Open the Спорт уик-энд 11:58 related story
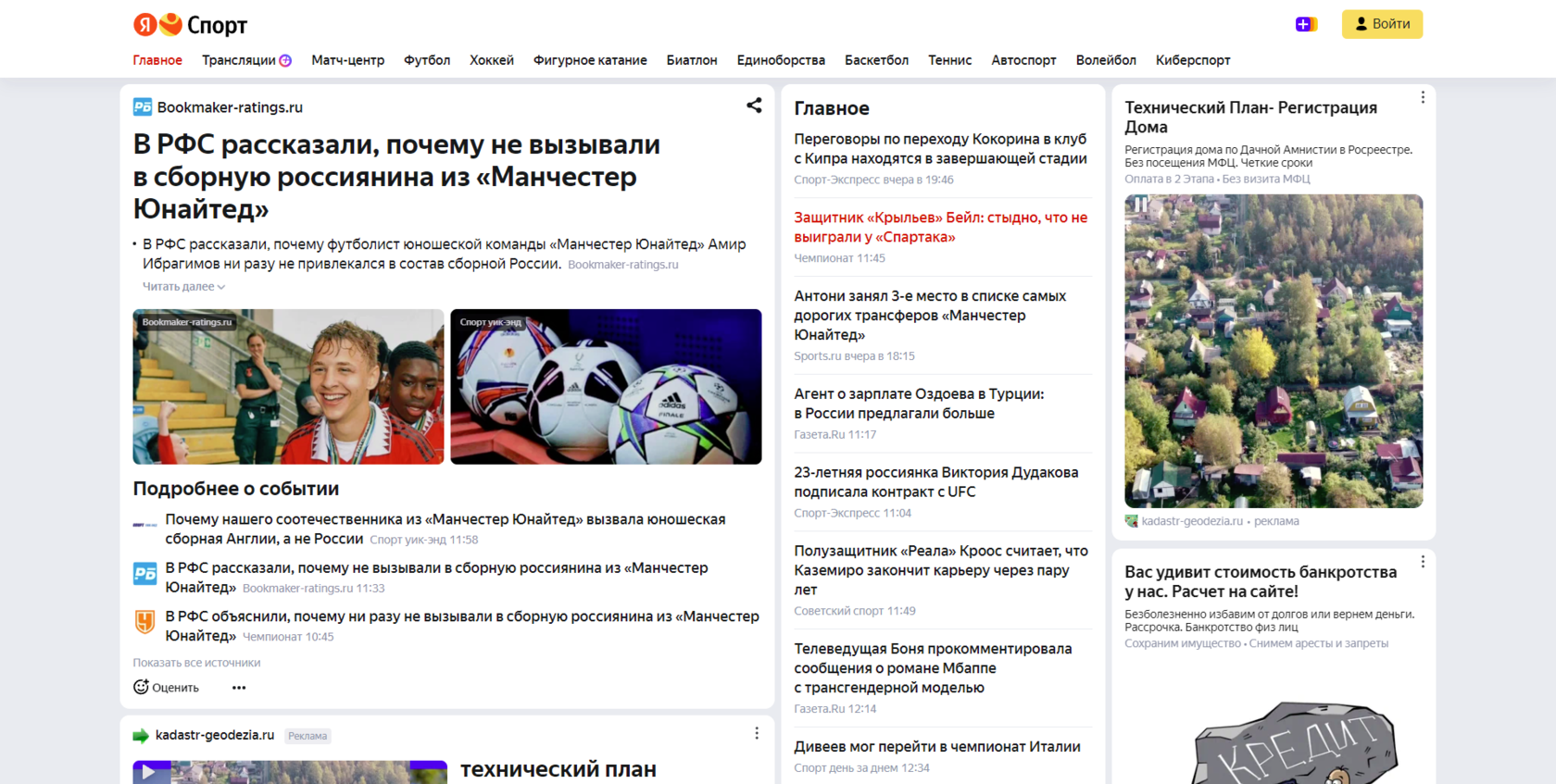 pos(445,529)
